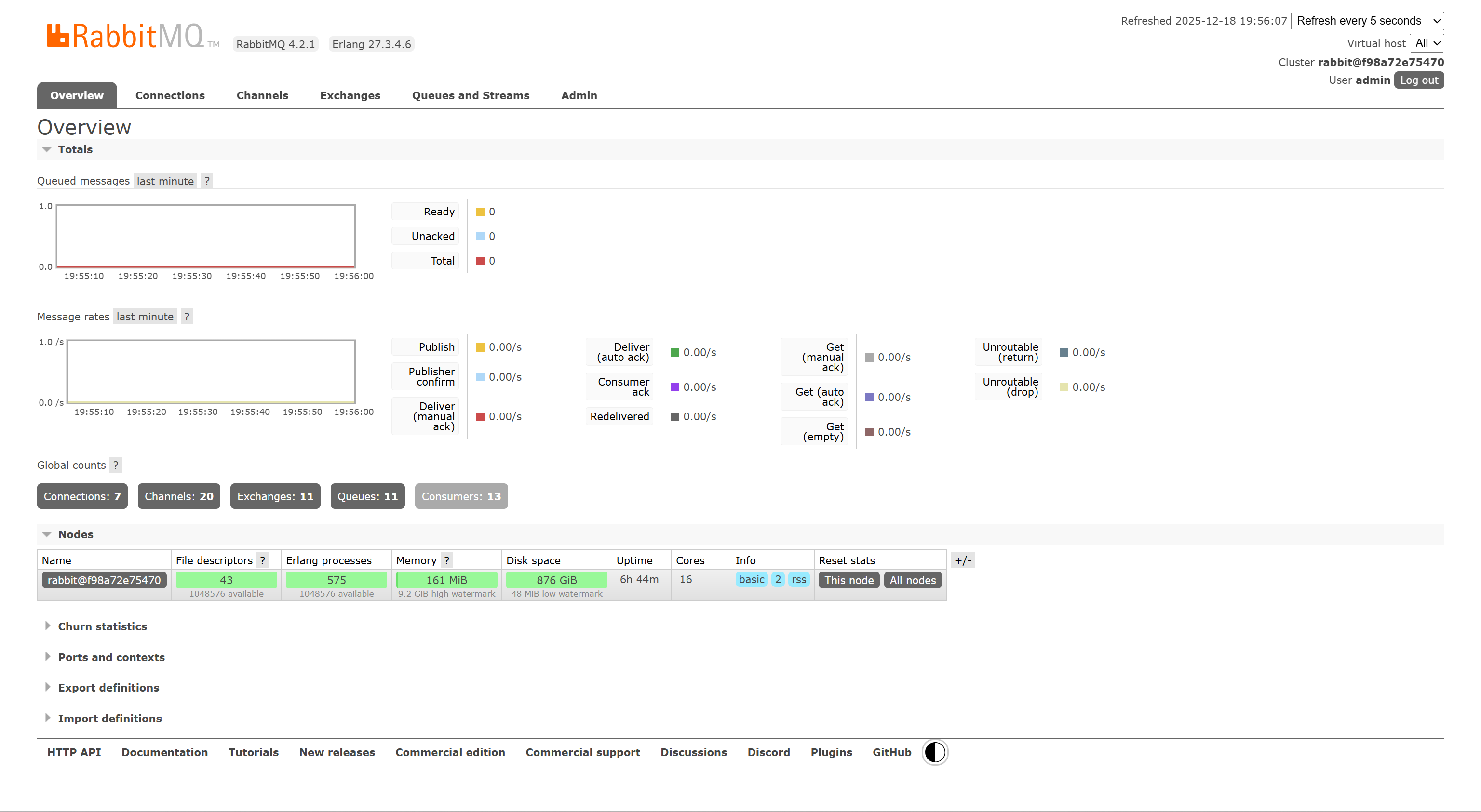Click Message rates help question mark
The width and height of the screenshot is (1481, 812).
(x=186, y=317)
